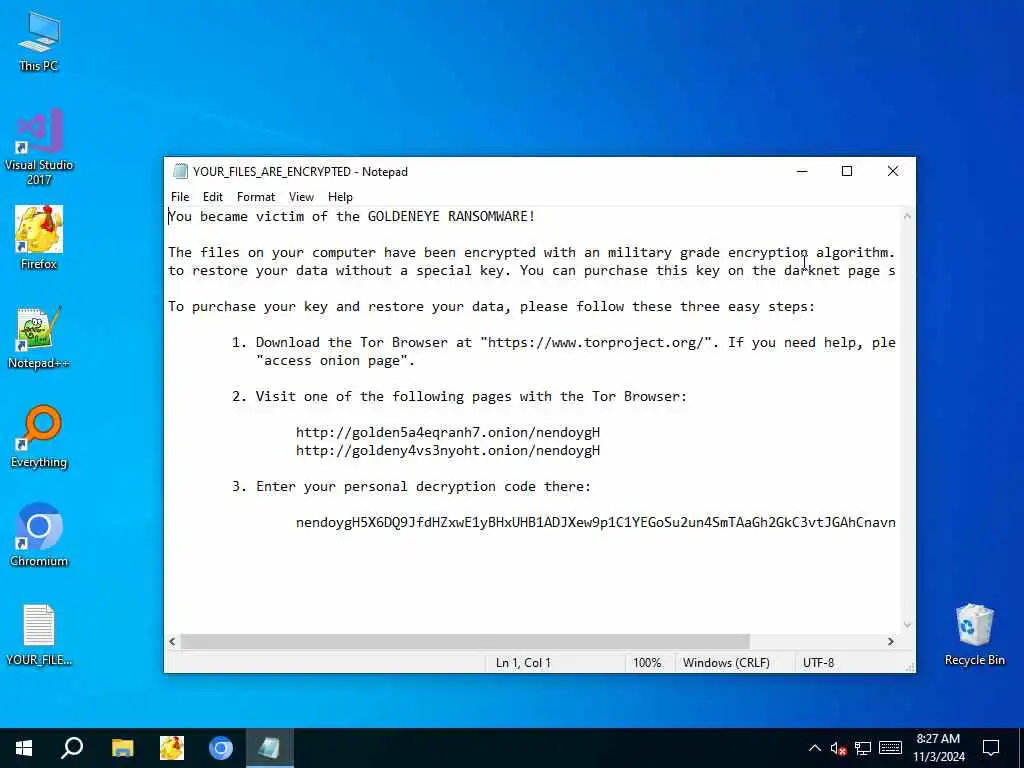Select the Notepad++ desktop shortcut
This screenshot has width=1024, height=768.
coord(39,337)
